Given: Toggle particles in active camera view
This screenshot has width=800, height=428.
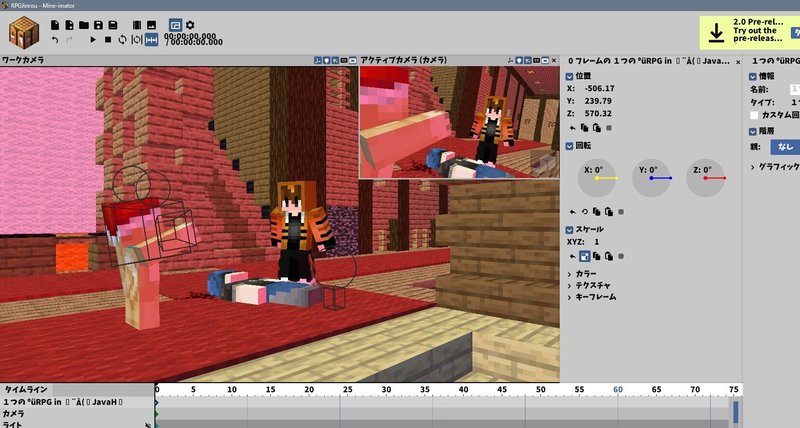Looking at the screenshot, I should click(528, 60).
